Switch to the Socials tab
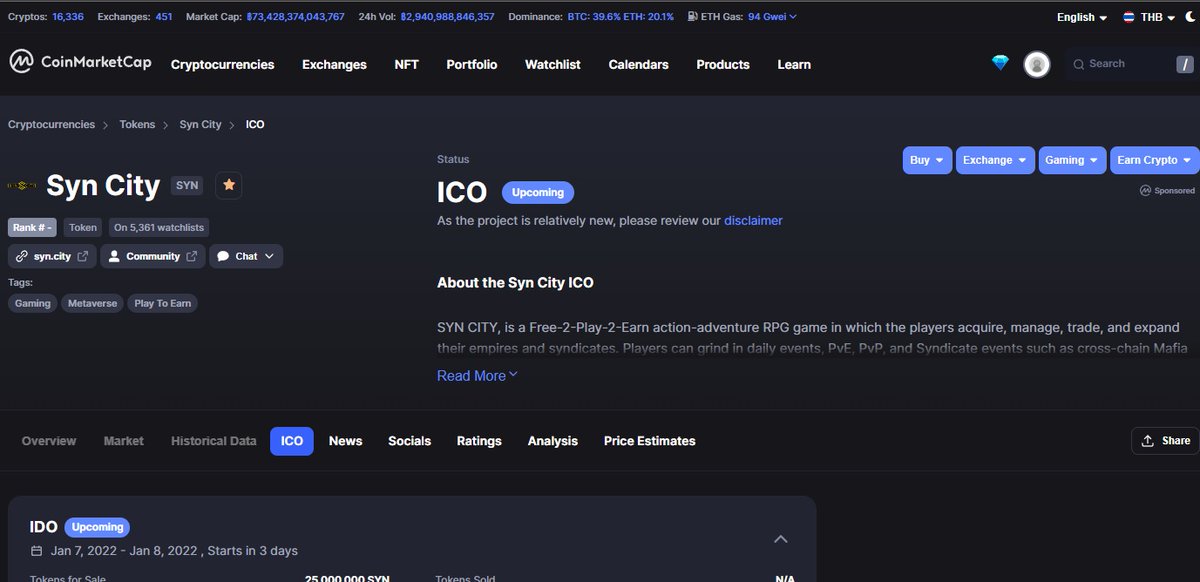The height and width of the screenshot is (582, 1200). 409,441
